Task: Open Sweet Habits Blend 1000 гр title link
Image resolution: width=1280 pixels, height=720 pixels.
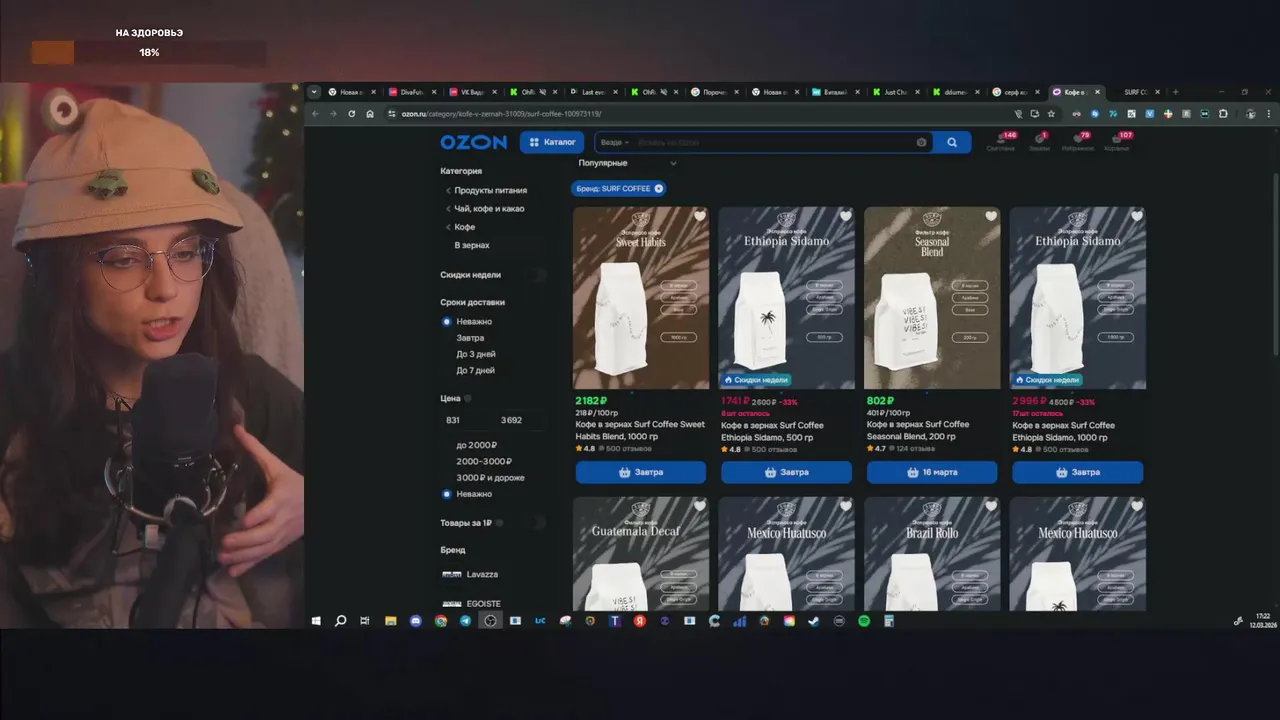Action: click(x=640, y=431)
